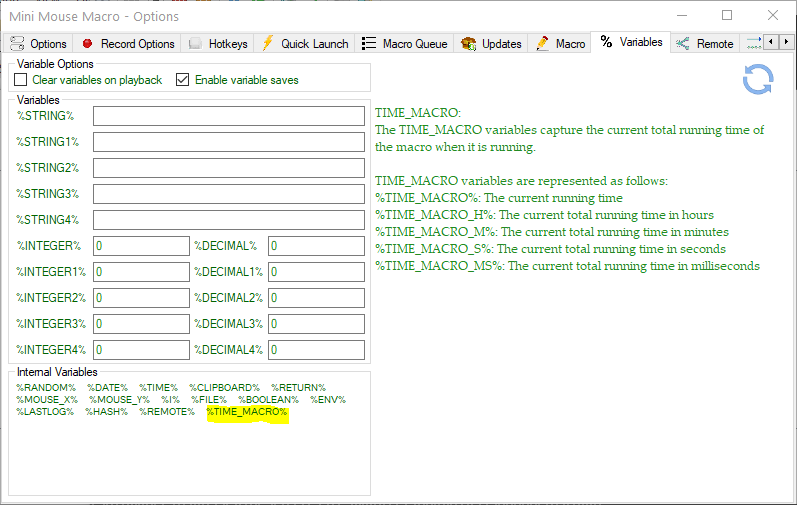This screenshot has width=797, height=505.
Task: Click the %FILE% internal variable
Action: (x=209, y=400)
